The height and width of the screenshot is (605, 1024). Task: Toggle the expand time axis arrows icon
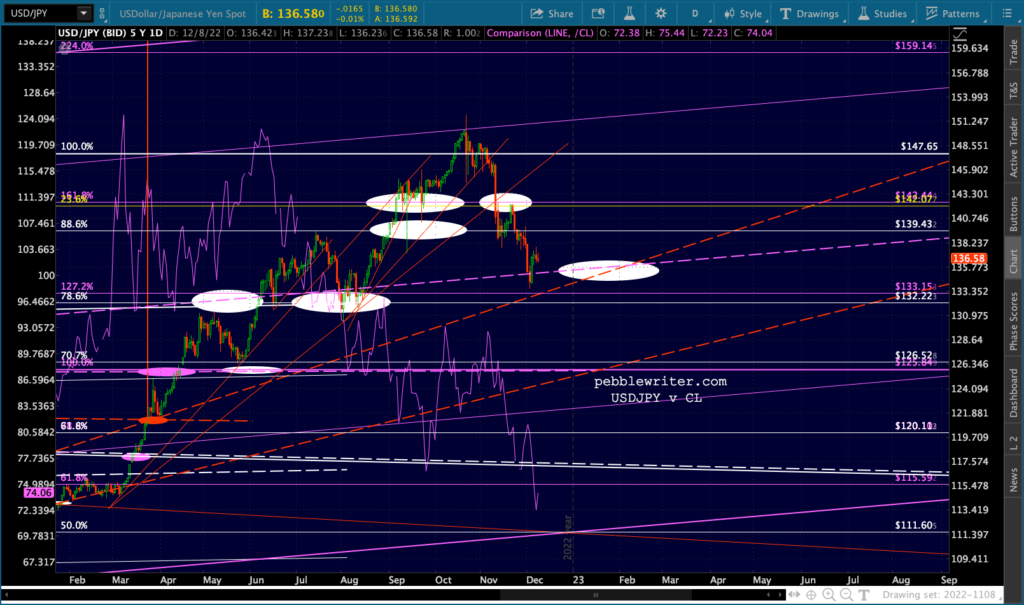[793, 595]
